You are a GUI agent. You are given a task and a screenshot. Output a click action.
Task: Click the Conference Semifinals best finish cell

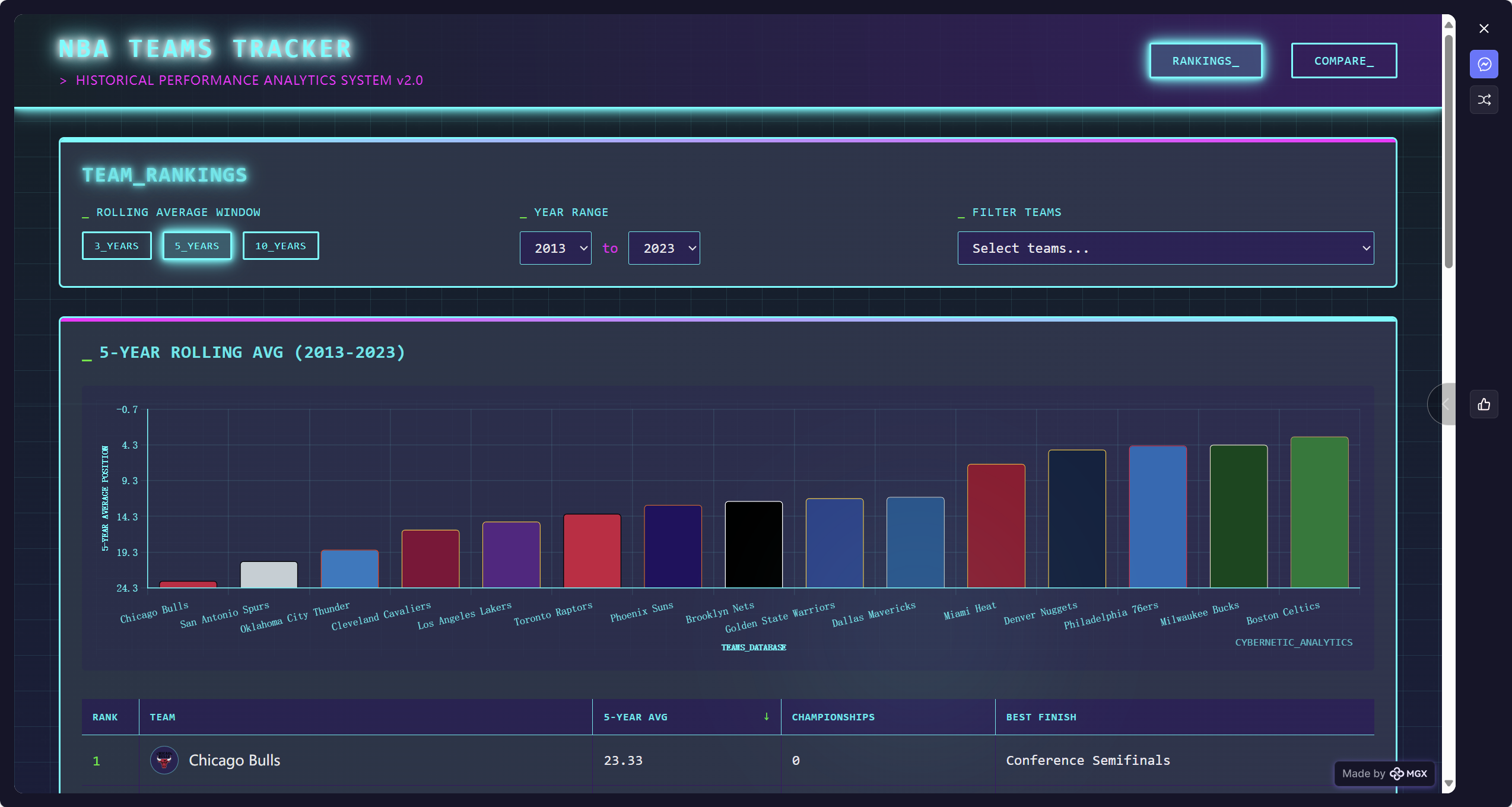[x=1088, y=760]
